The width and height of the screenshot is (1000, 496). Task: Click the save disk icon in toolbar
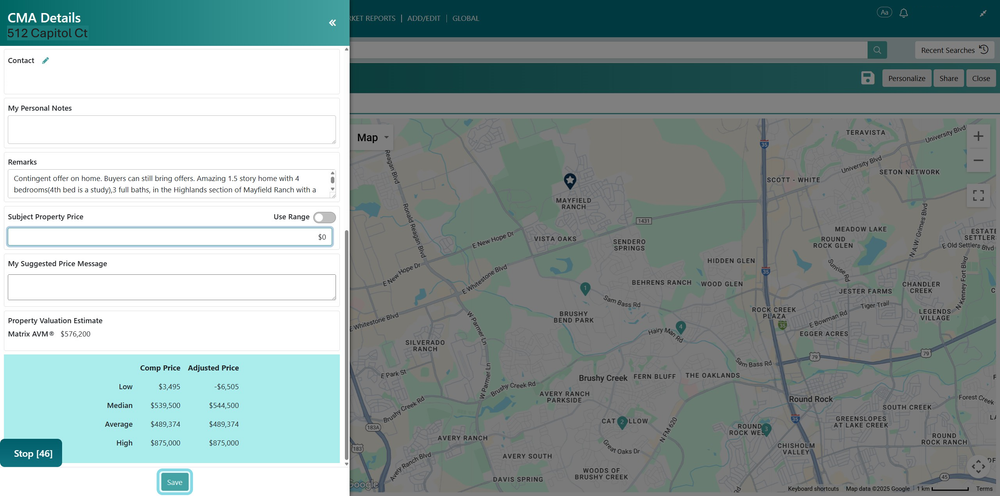point(867,78)
